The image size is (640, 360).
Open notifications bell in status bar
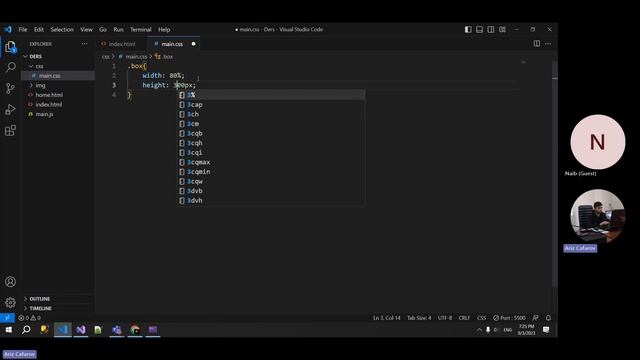549,318
